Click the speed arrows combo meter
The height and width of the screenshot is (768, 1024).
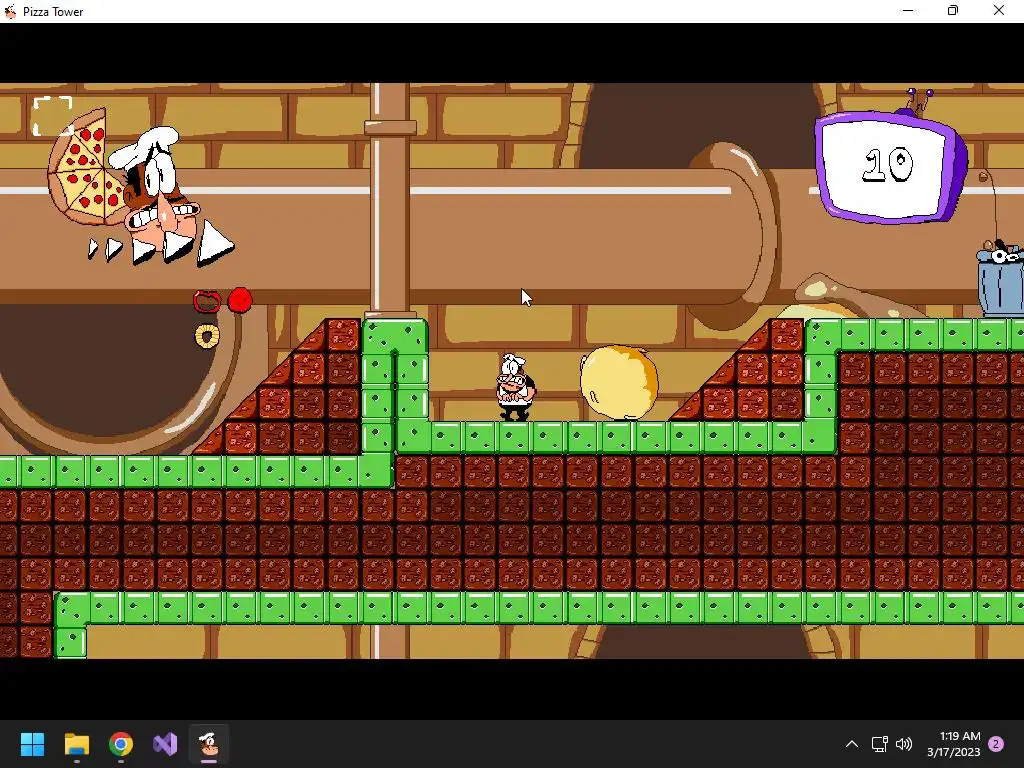tap(161, 246)
